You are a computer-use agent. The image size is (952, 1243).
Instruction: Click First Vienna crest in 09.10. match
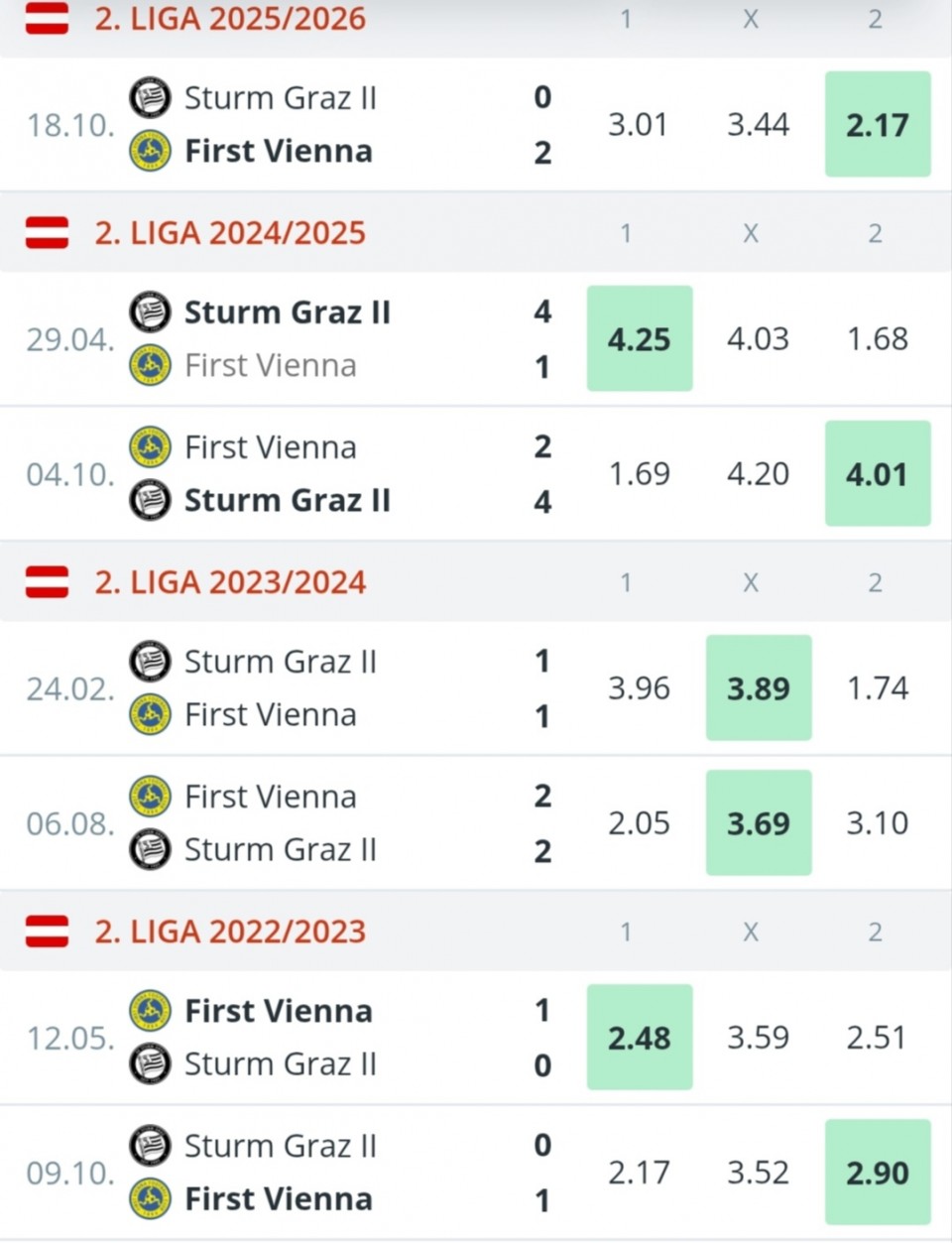(x=150, y=1198)
